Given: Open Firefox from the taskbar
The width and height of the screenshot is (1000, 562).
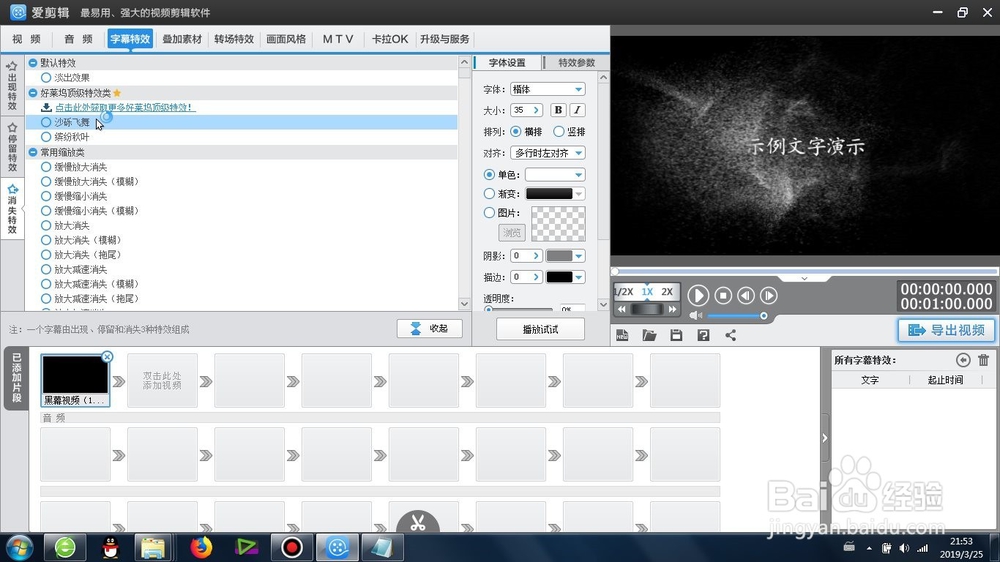Looking at the screenshot, I should pyautogui.click(x=201, y=547).
